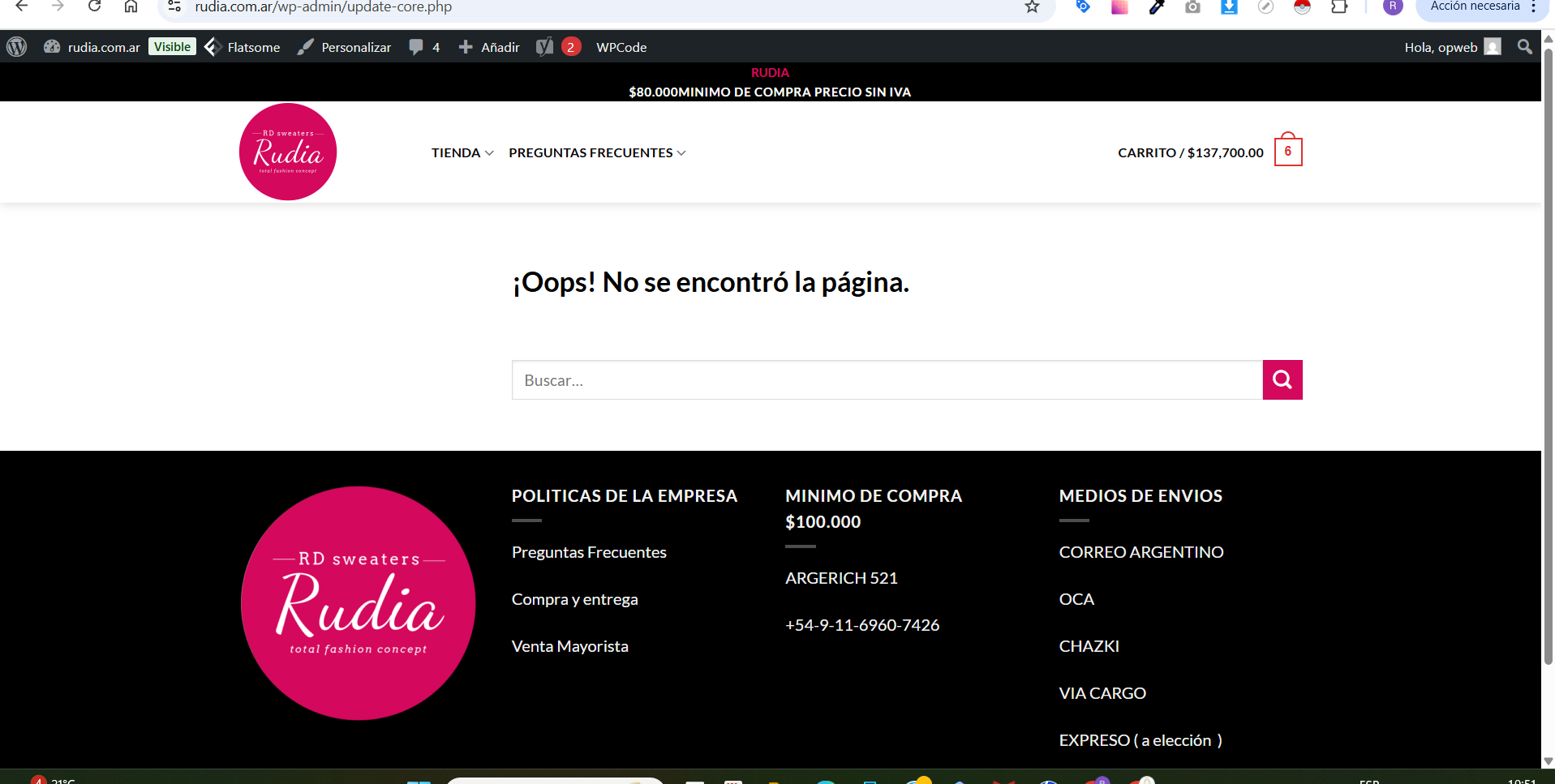
Task: Open the browser extensions puzzle icon
Action: (1339, 7)
